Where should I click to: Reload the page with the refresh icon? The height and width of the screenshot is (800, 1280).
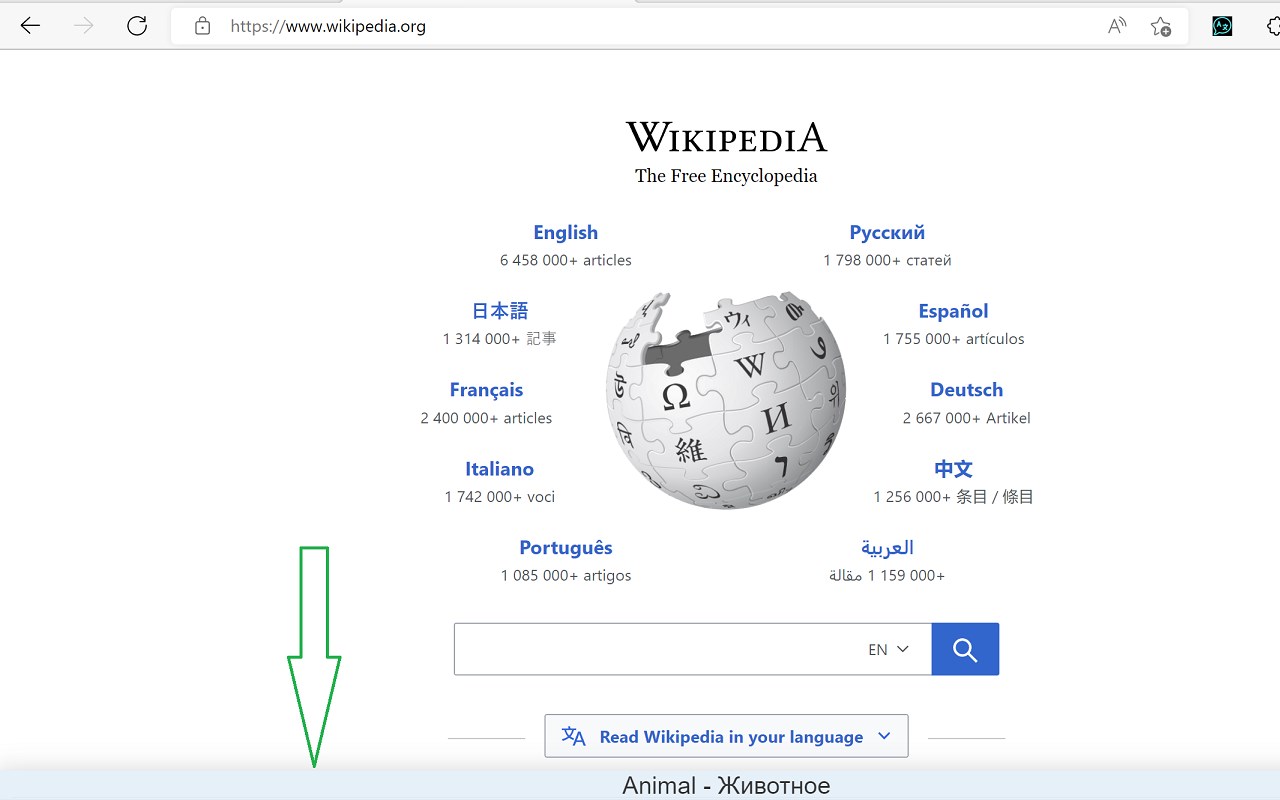click(x=137, y=26)
